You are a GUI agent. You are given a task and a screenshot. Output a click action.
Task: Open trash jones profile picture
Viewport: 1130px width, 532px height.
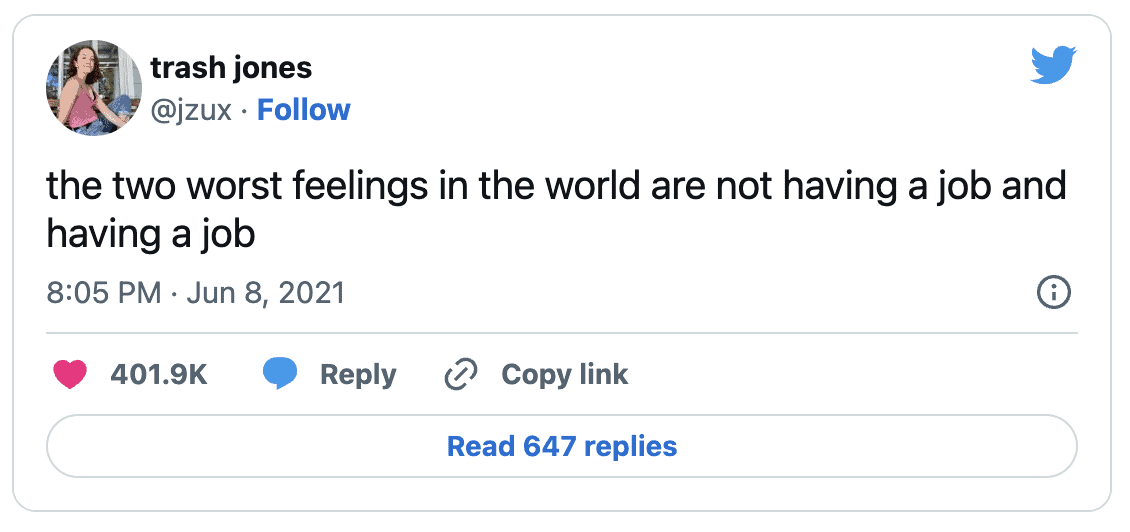[94, 88]
